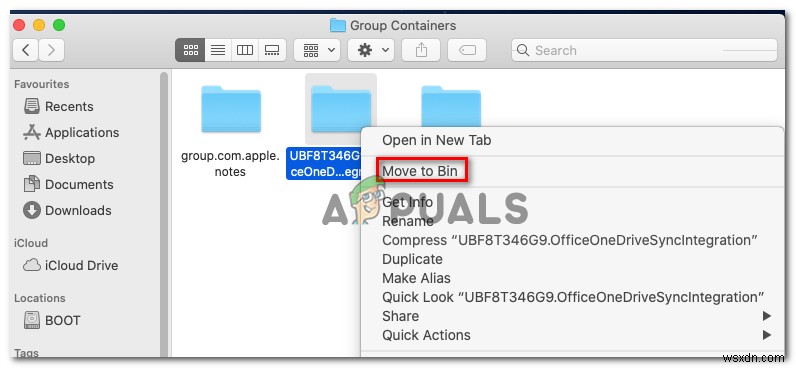Zoom the window with green button
The image size is (796, 368).
click(x=59, y=25)
